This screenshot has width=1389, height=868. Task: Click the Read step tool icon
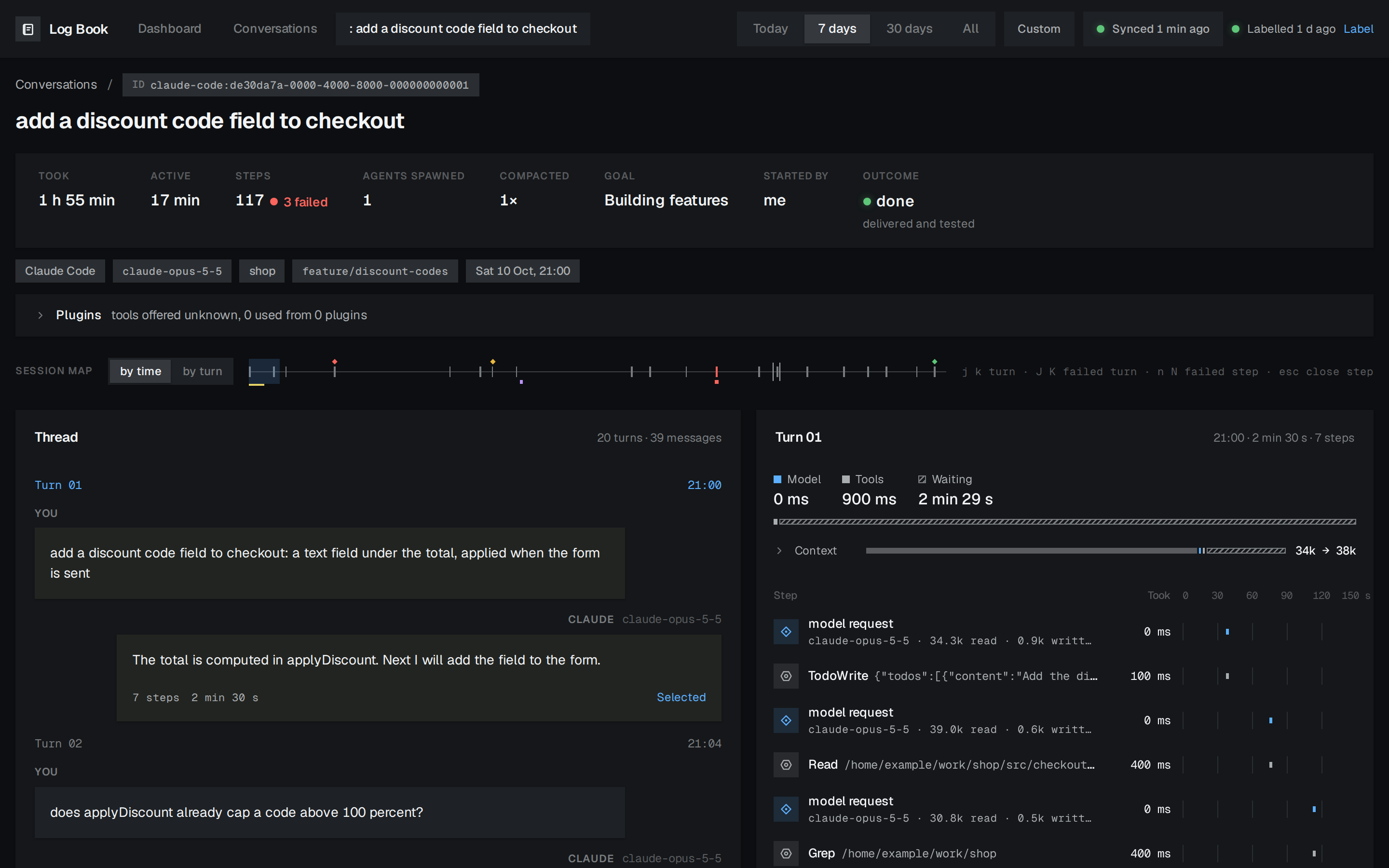(x=786, y=765)
